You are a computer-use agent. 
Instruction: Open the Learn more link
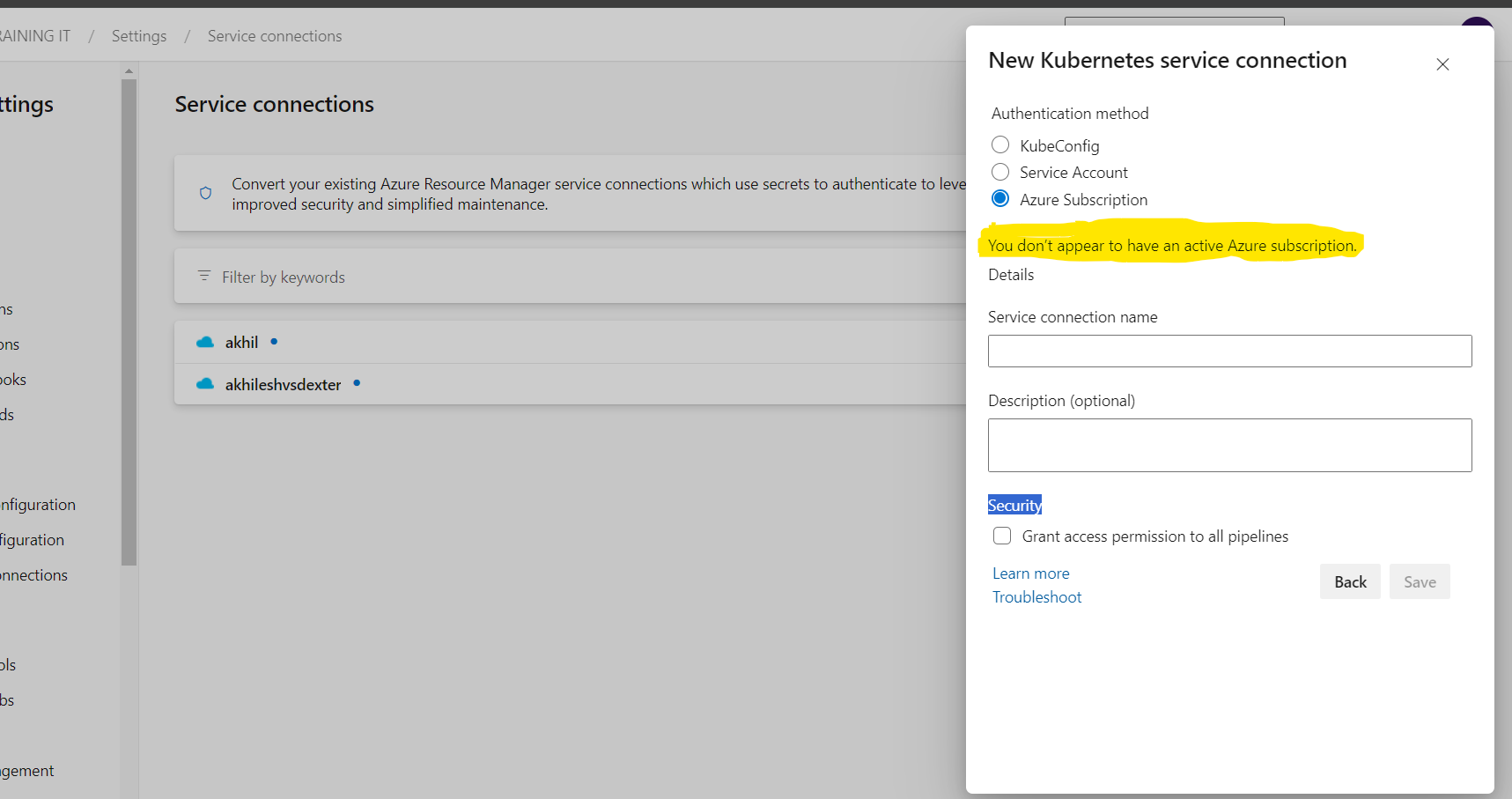(x=1031, y=573)
